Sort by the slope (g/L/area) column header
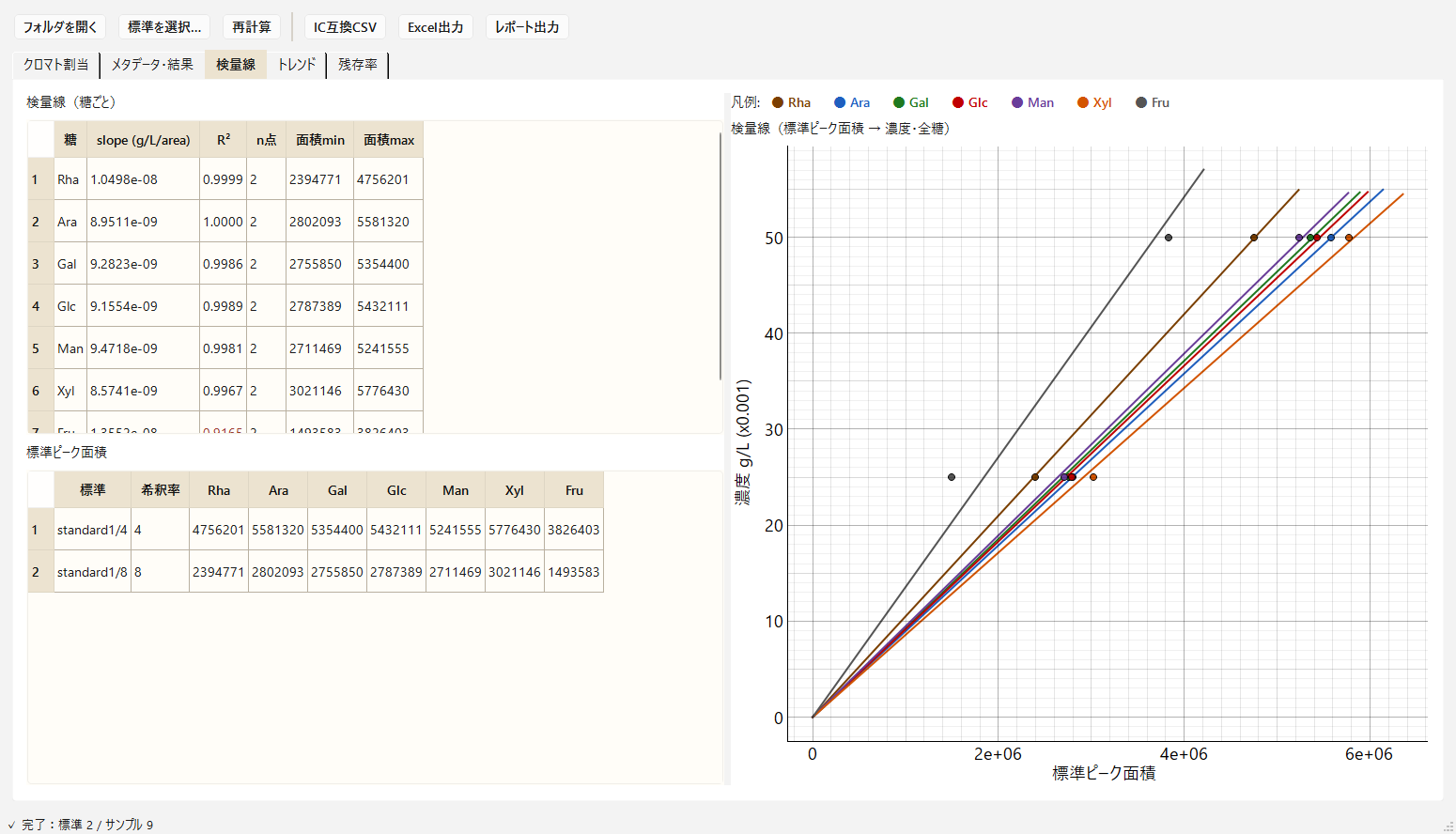The image size is (1456, 834). [x=143, y=140]
